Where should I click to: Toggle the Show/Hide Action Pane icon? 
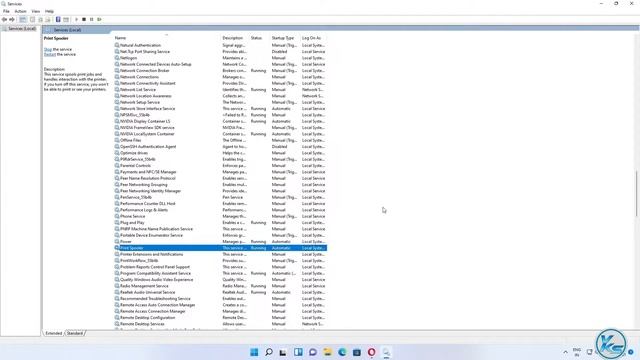66,19
